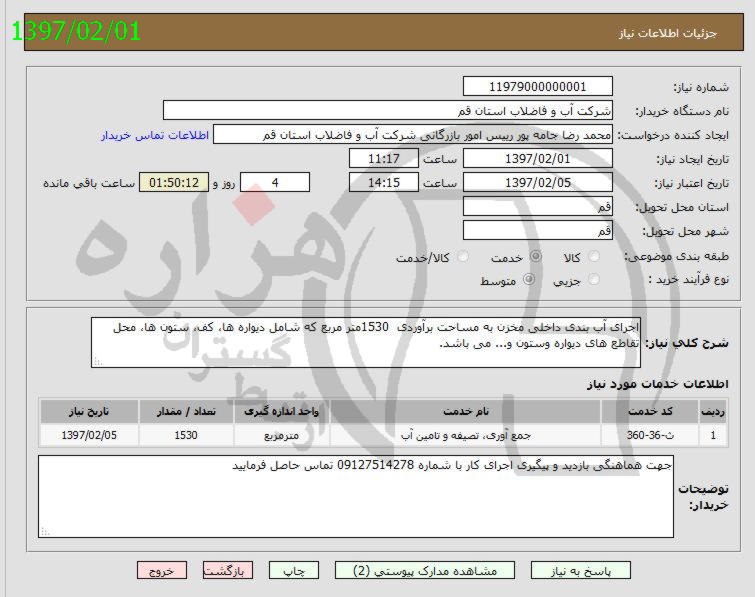
Task: Select the خدمت radio button
Action: [535, 256]
